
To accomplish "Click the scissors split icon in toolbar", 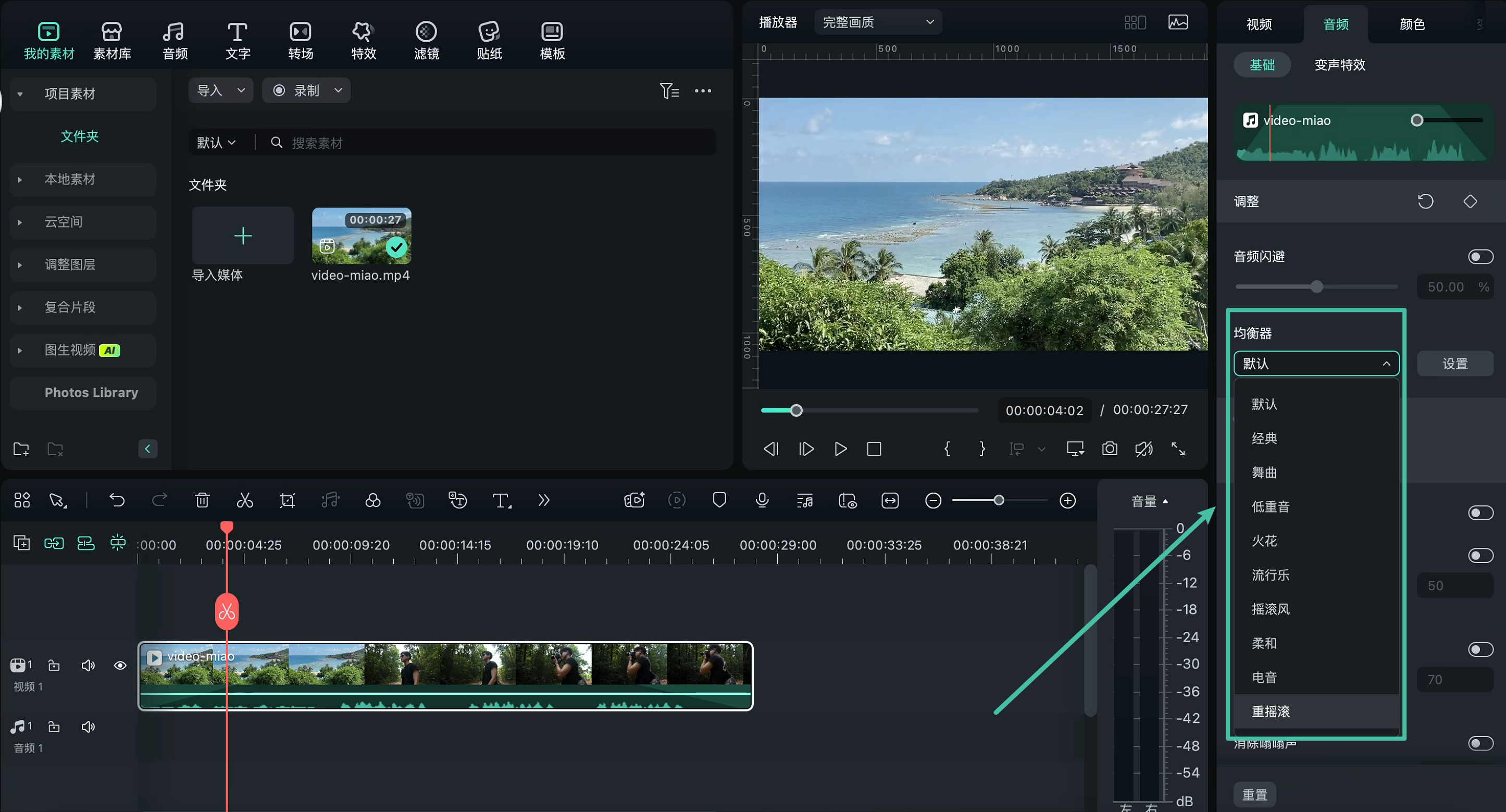I will tap(244, 501).
